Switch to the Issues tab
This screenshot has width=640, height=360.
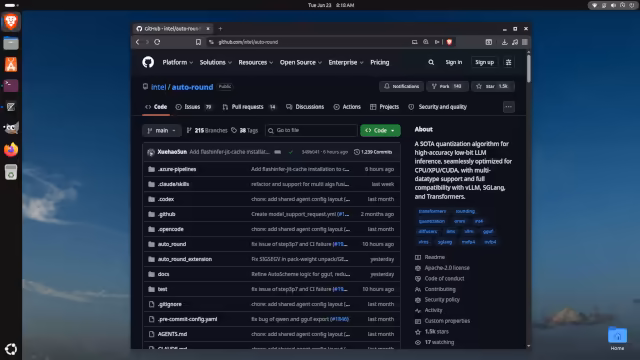[x=194, y=107]
